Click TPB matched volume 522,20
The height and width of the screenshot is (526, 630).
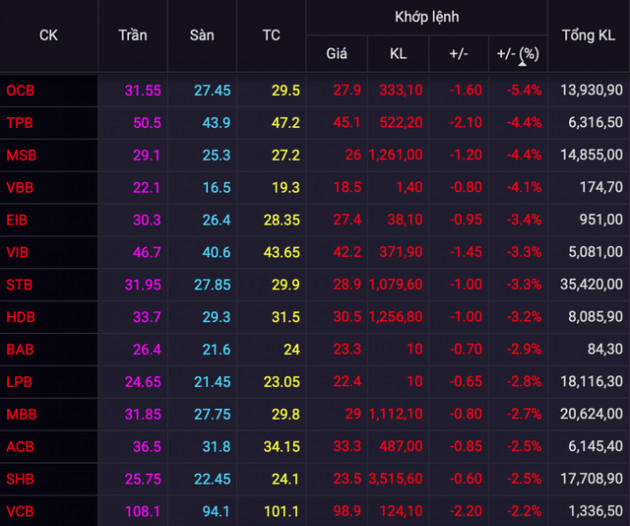[x=401, y=122]
